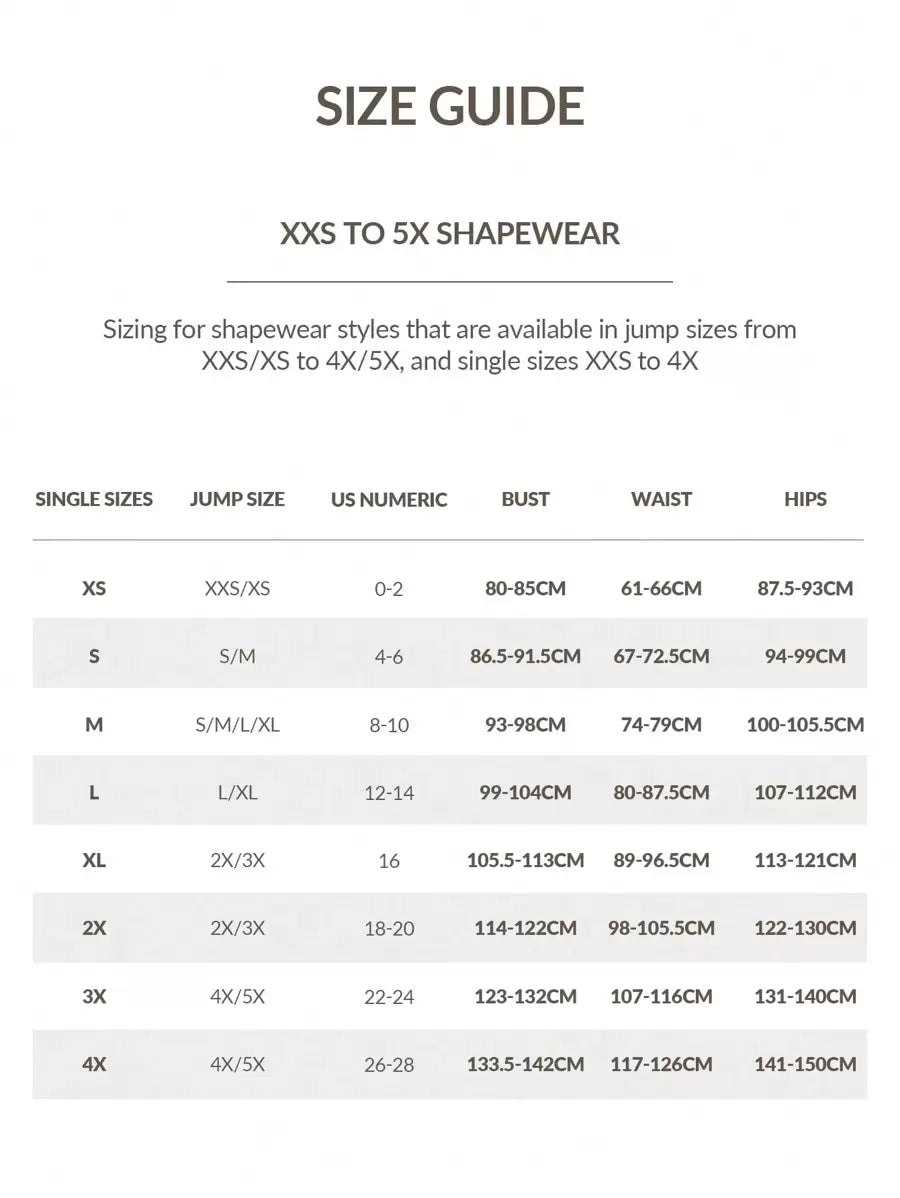This screenshot has width=900, height=1198.
Task: Click the US NUMERIC column header
Action: 389,500
